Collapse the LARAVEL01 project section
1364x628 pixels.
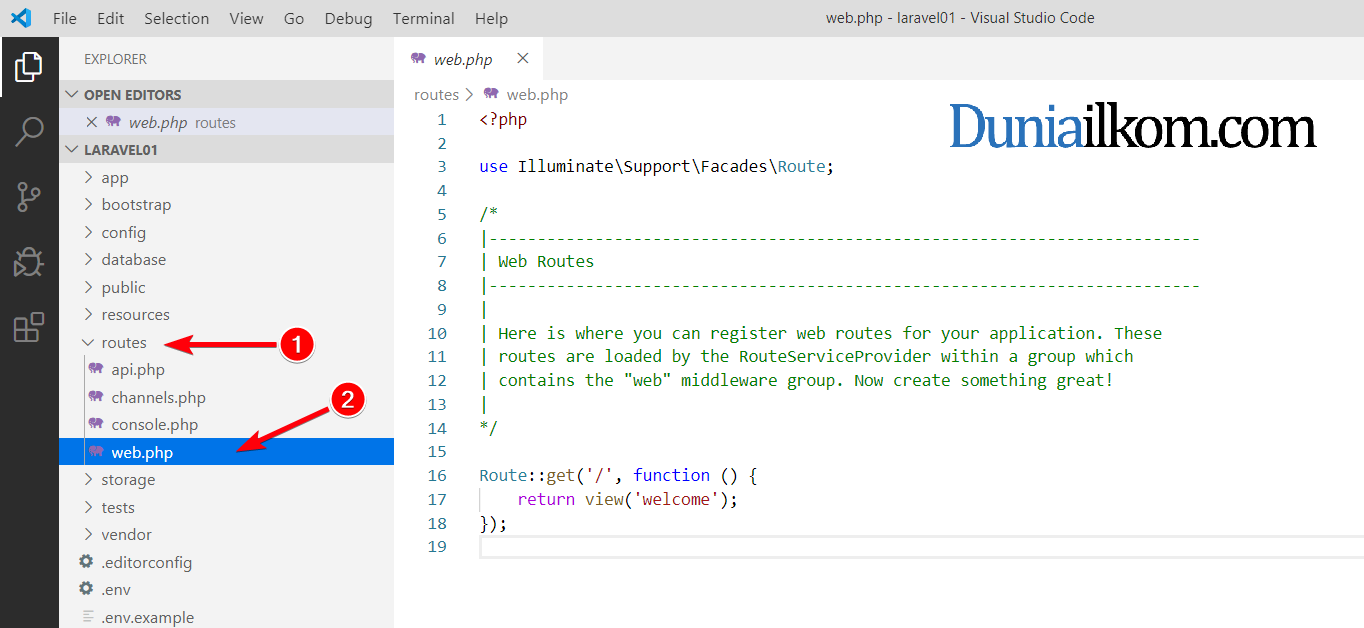point(226,150)
